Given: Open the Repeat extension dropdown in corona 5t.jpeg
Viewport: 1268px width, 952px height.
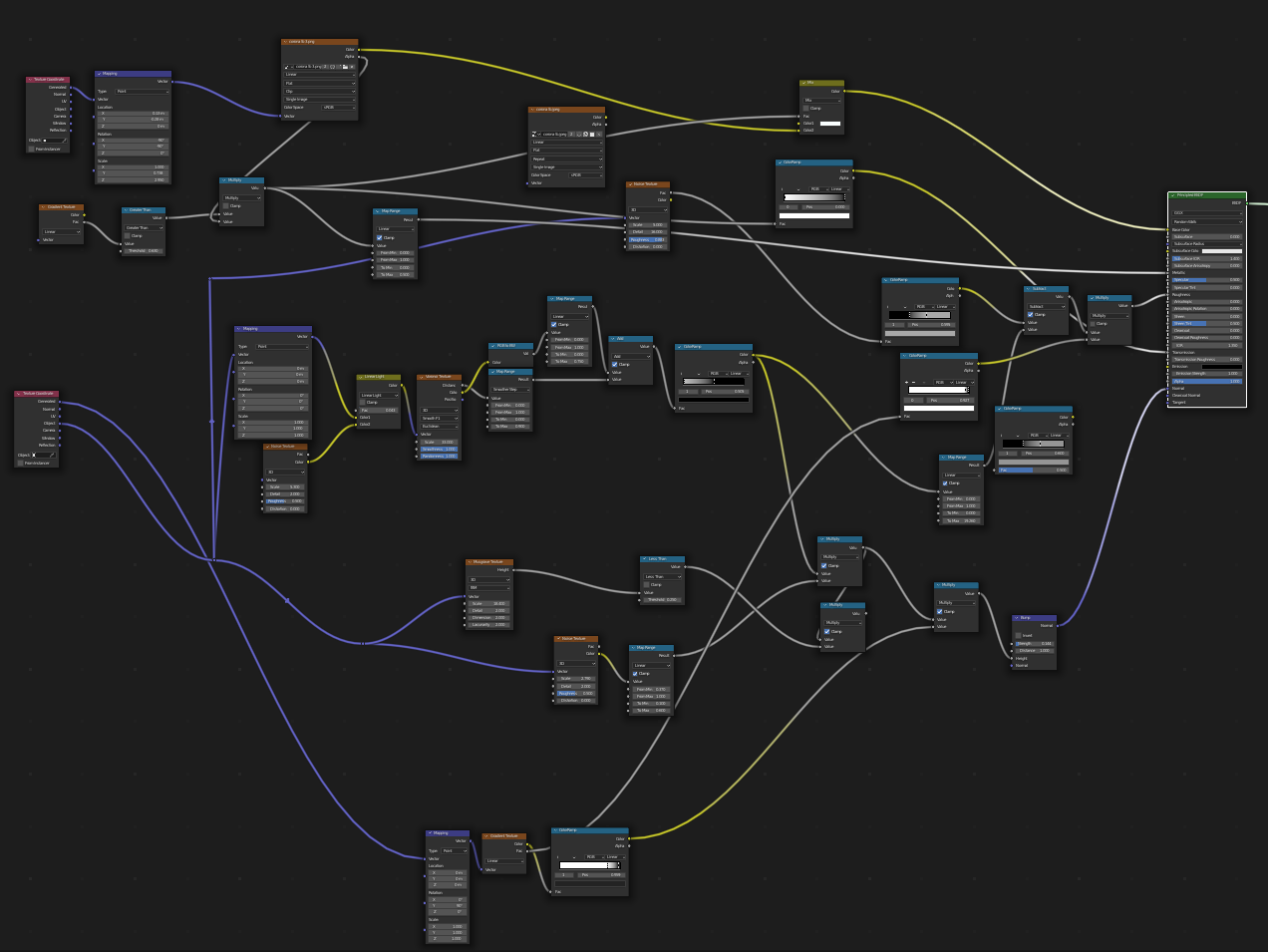Looking at the screenshot, I should click(566, 159).
